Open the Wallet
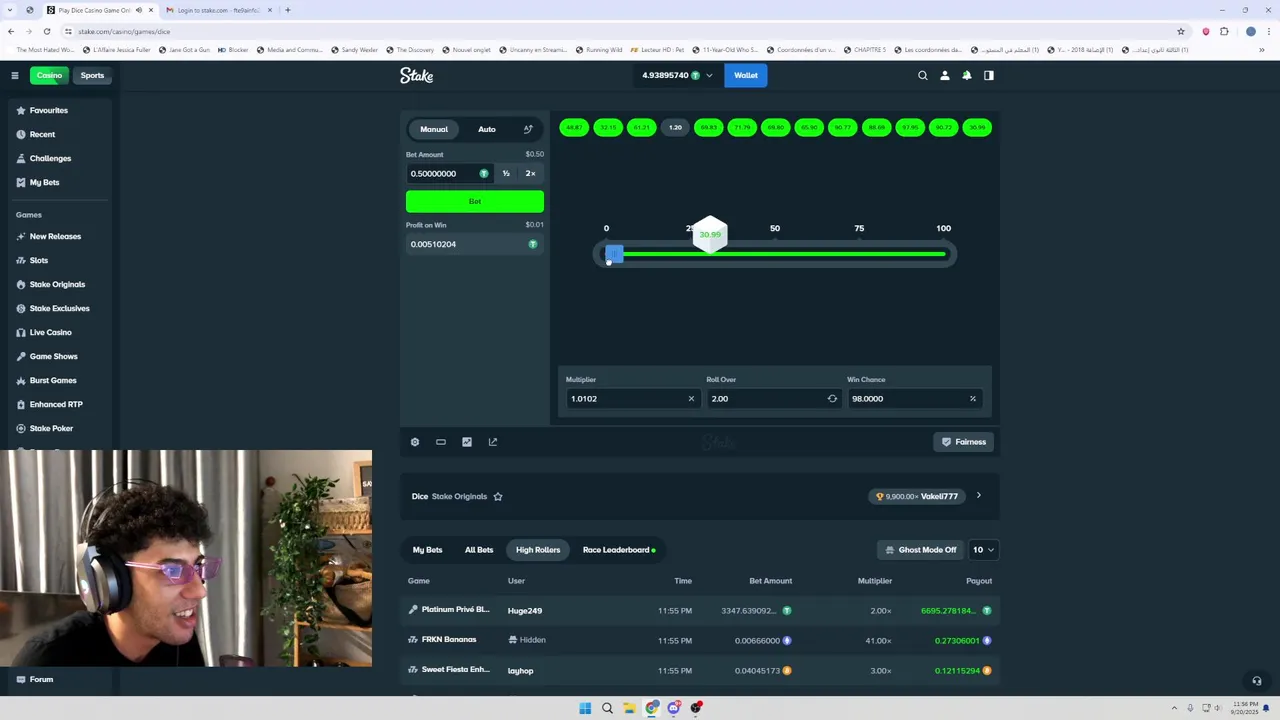Viewport: 1280px width, 720px height. coord(746,75)
